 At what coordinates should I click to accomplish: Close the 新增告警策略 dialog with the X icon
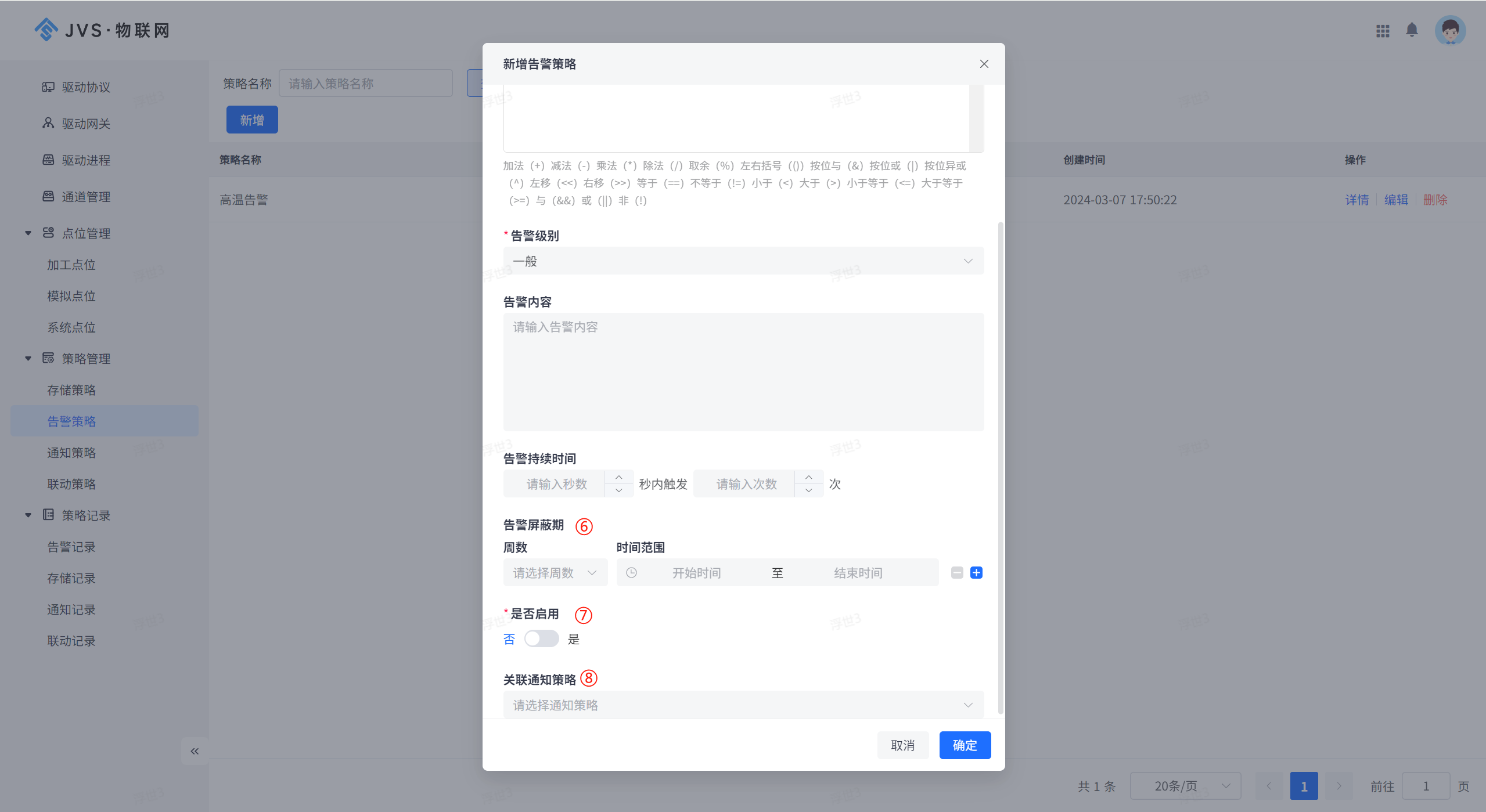coord(984,64)
